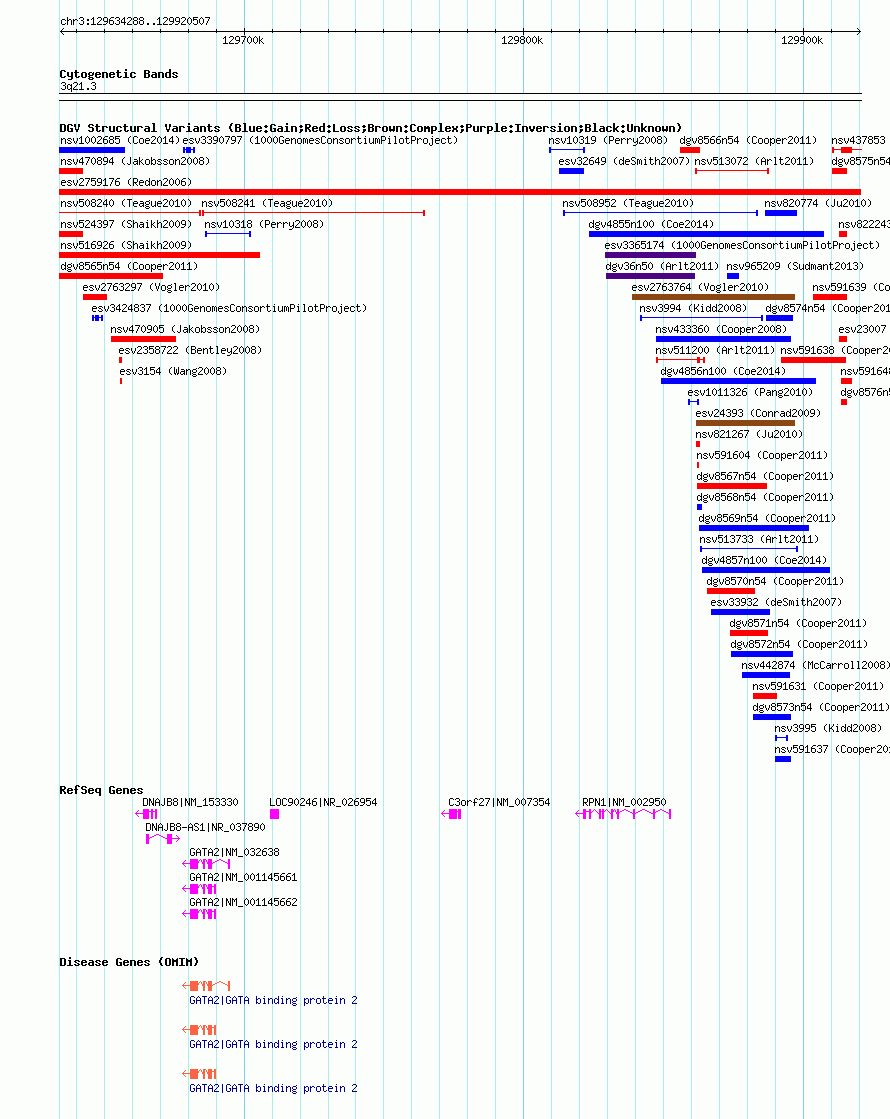Select the esv2759176 (Redon2006) loss bar

[460, 192]
